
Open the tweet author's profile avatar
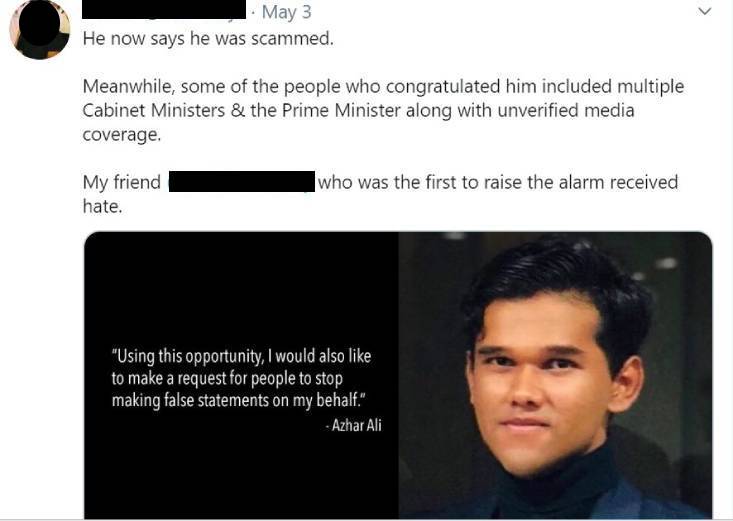coord(40,30)
